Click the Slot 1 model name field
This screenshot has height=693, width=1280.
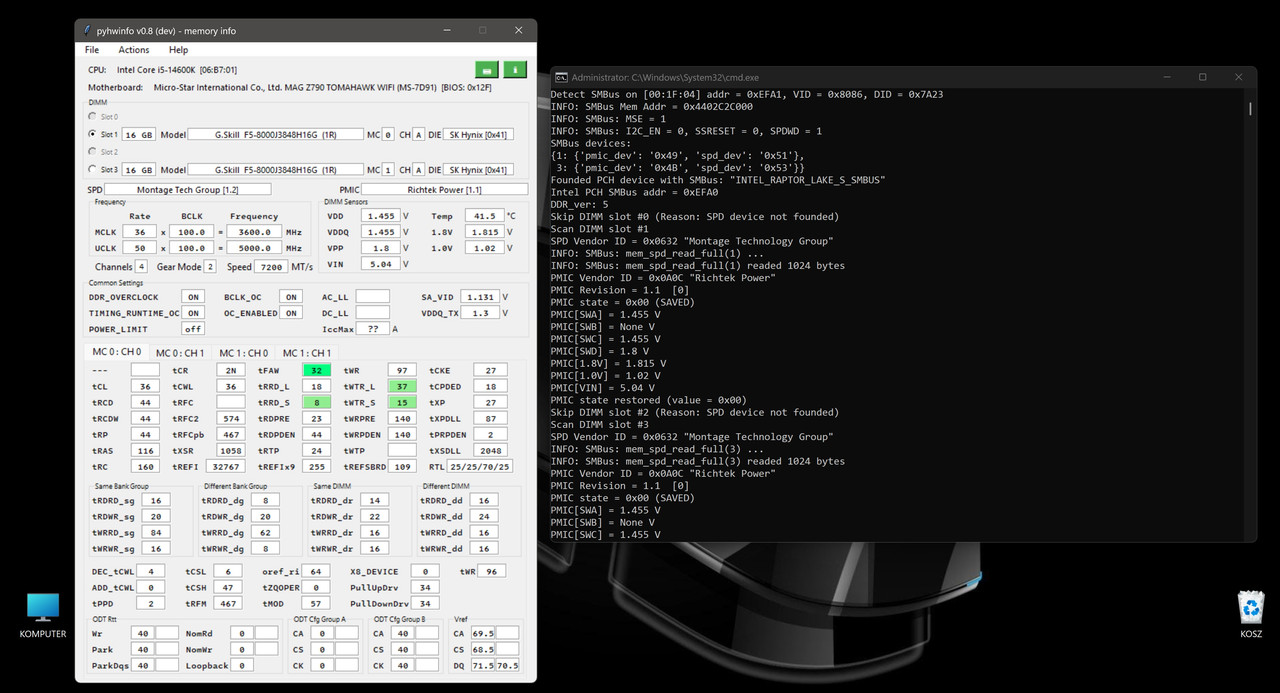[x=275, y=134]
